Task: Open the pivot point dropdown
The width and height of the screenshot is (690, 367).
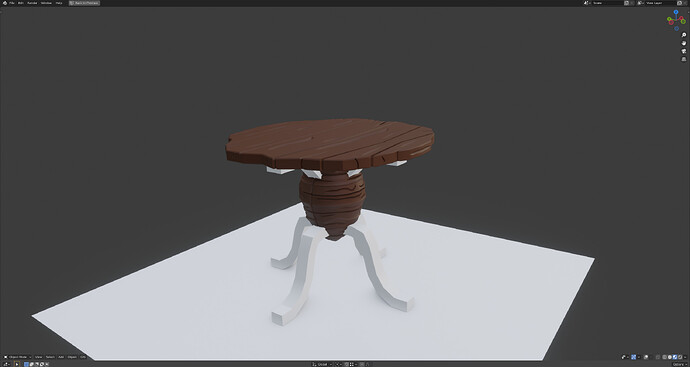Action: click(x=338, y=364)
